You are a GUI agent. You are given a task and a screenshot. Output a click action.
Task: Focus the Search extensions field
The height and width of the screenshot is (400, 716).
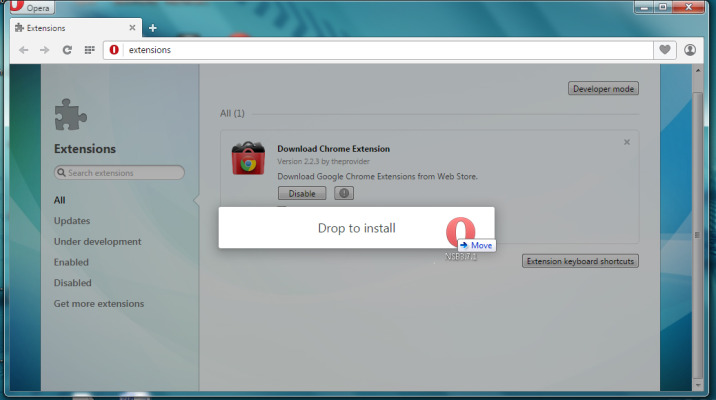tap(120, 173)
